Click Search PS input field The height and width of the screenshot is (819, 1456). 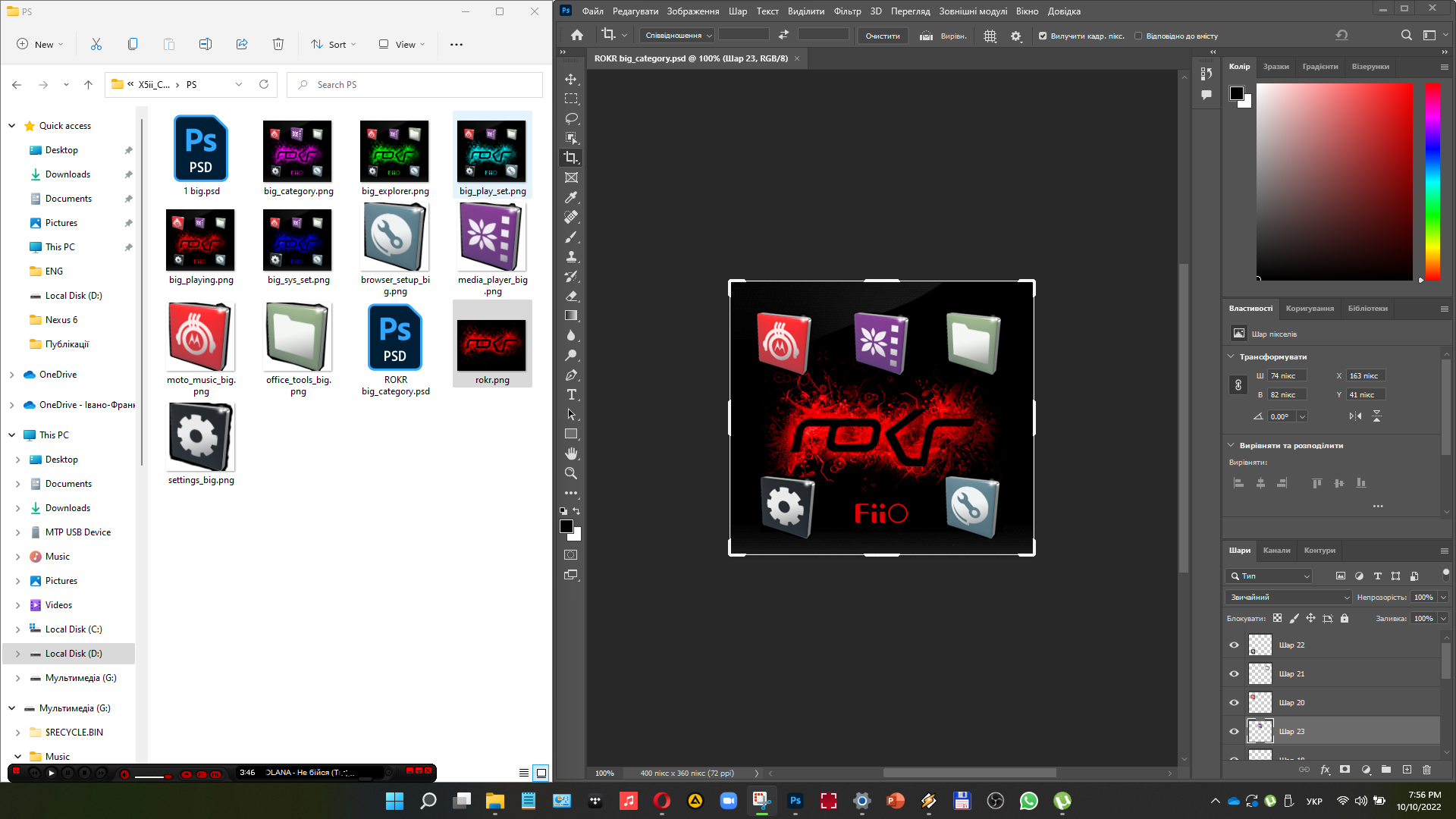click(x=415, y=84)
